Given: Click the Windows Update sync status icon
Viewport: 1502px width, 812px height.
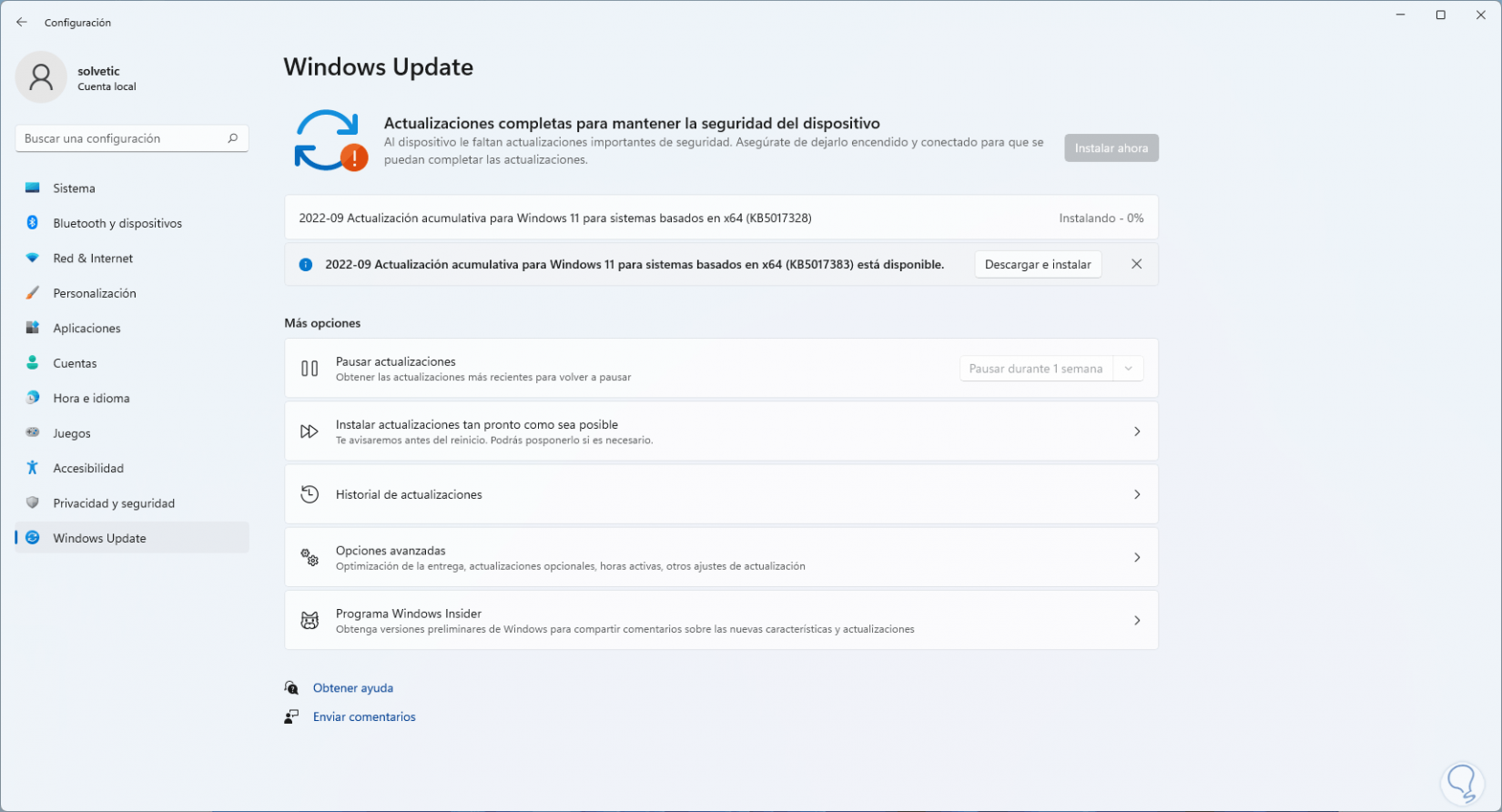Looking at the screenshot, I should click(330, 141).
